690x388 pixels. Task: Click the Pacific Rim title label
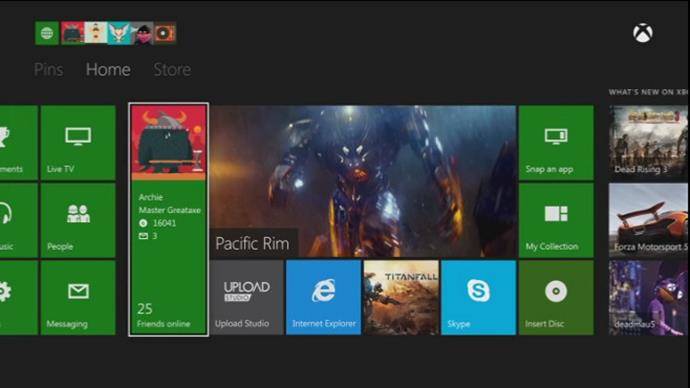[252, 243]
